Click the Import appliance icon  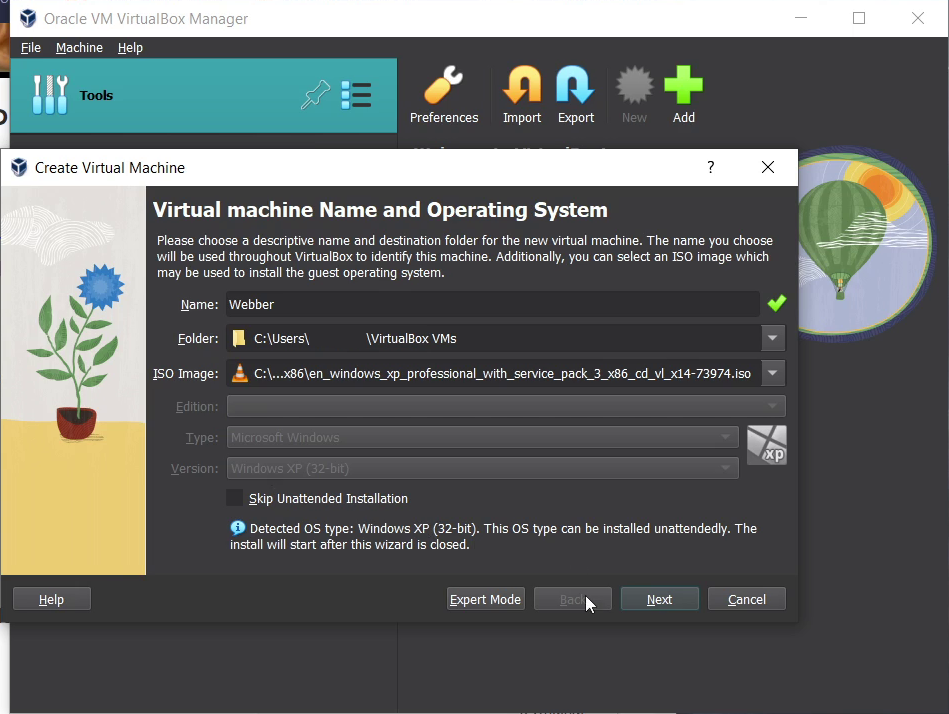point(521,87)
